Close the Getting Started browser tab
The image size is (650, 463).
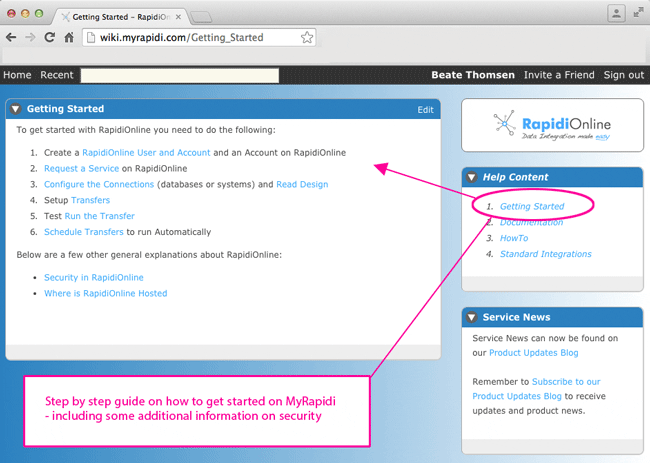click(x=178, y=17)
